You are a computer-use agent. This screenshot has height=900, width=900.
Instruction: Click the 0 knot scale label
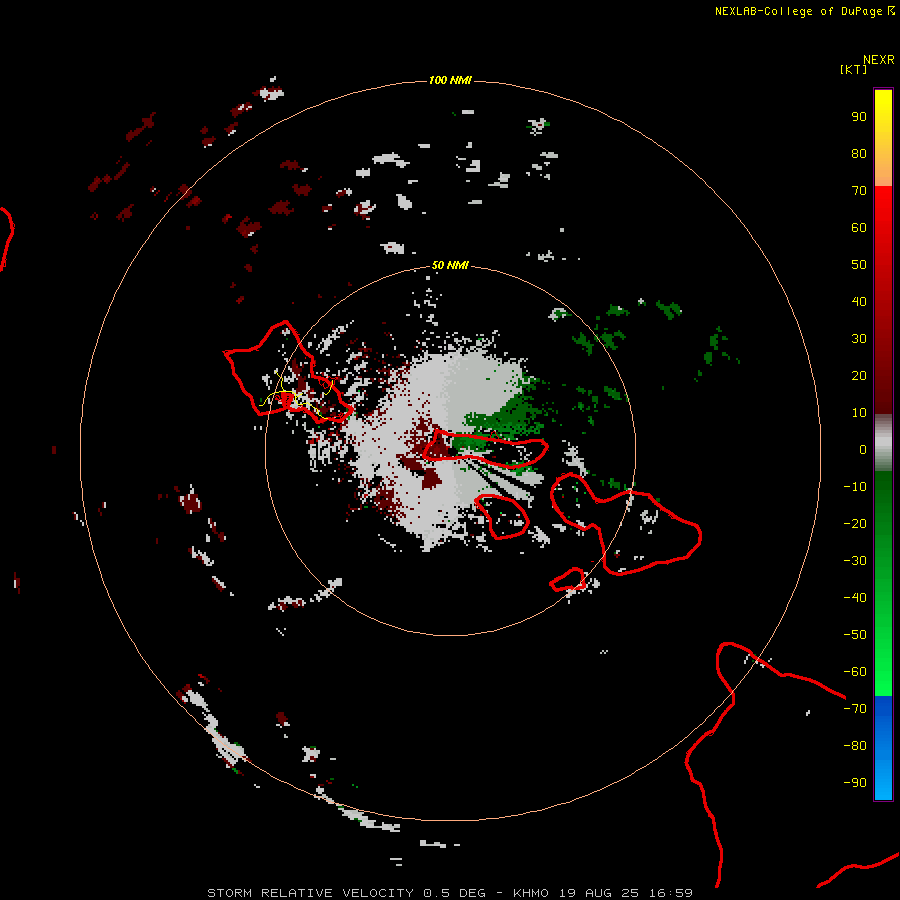coord(863,449)
